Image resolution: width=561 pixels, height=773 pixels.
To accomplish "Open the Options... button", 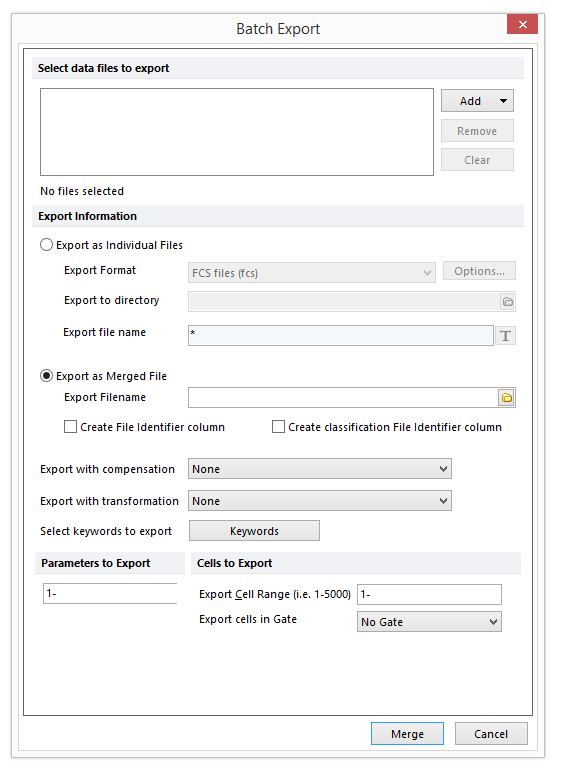I will 479,271.
